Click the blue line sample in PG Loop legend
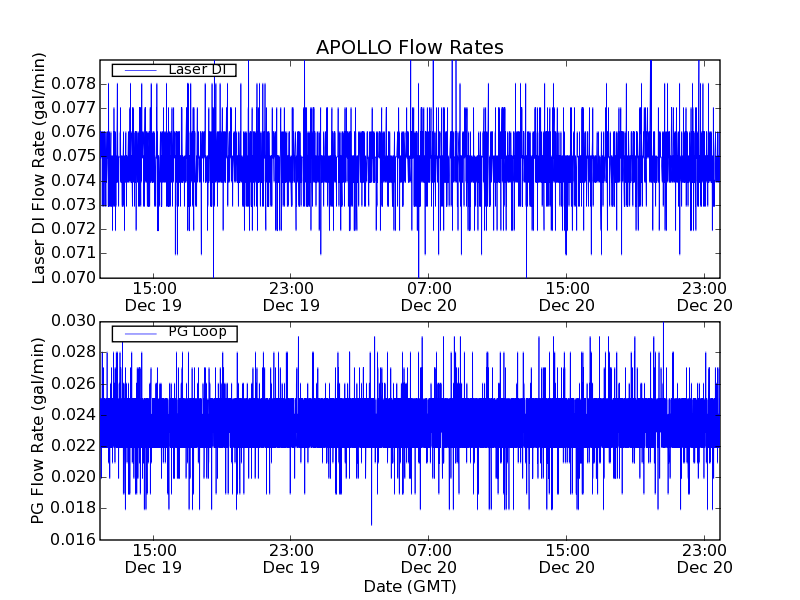Screen dimensions: 800x600 (136, 332)
